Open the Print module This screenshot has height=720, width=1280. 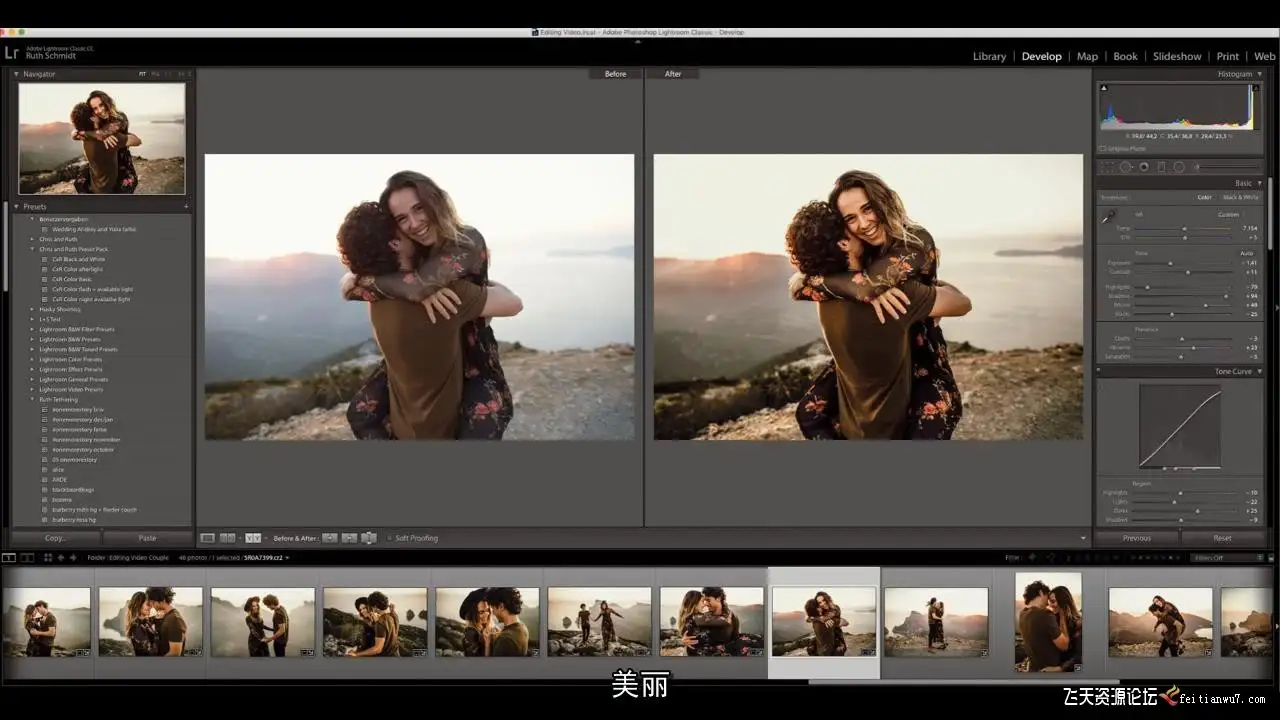(x=1227, y=56)
